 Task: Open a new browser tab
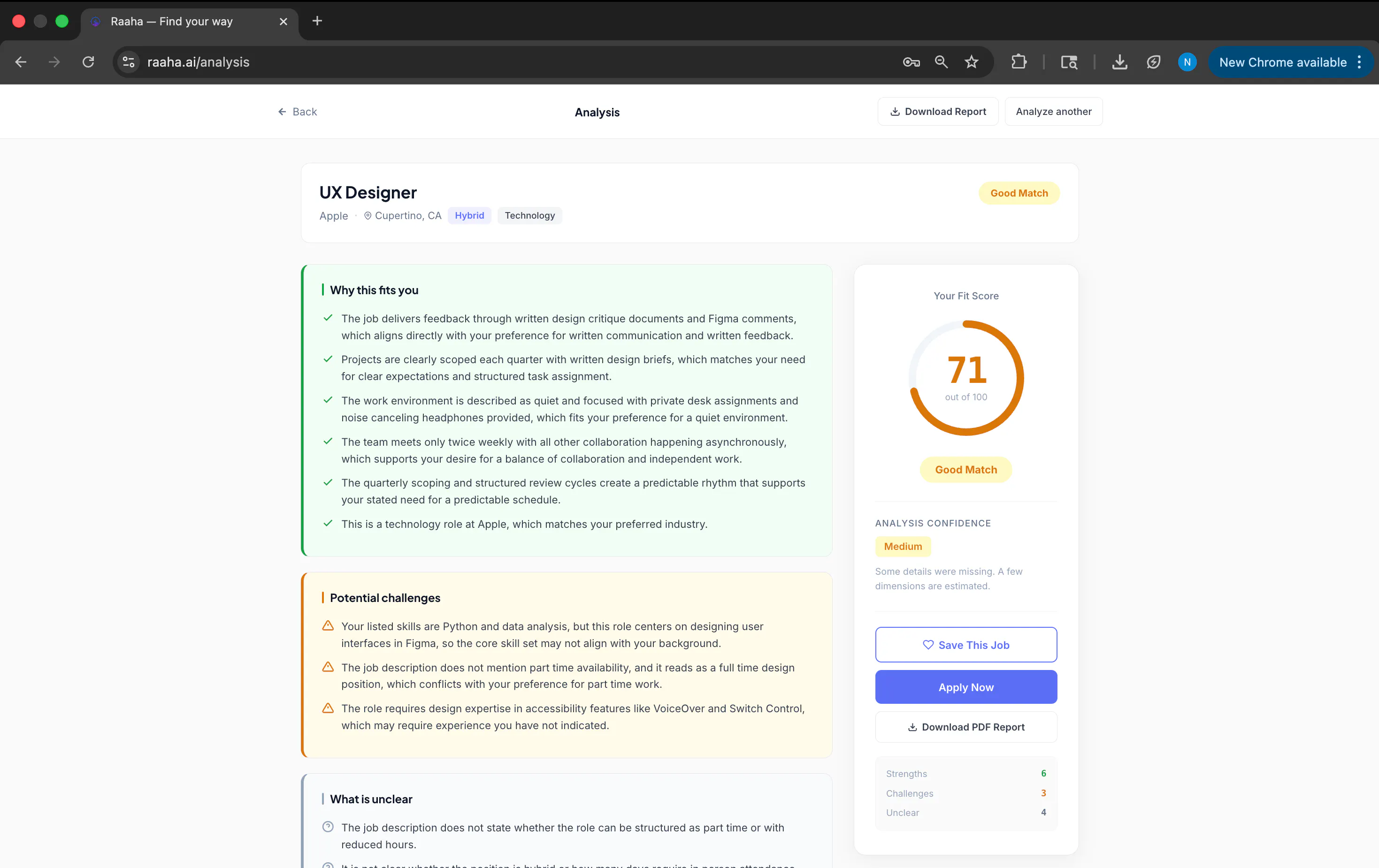point(317,21)
